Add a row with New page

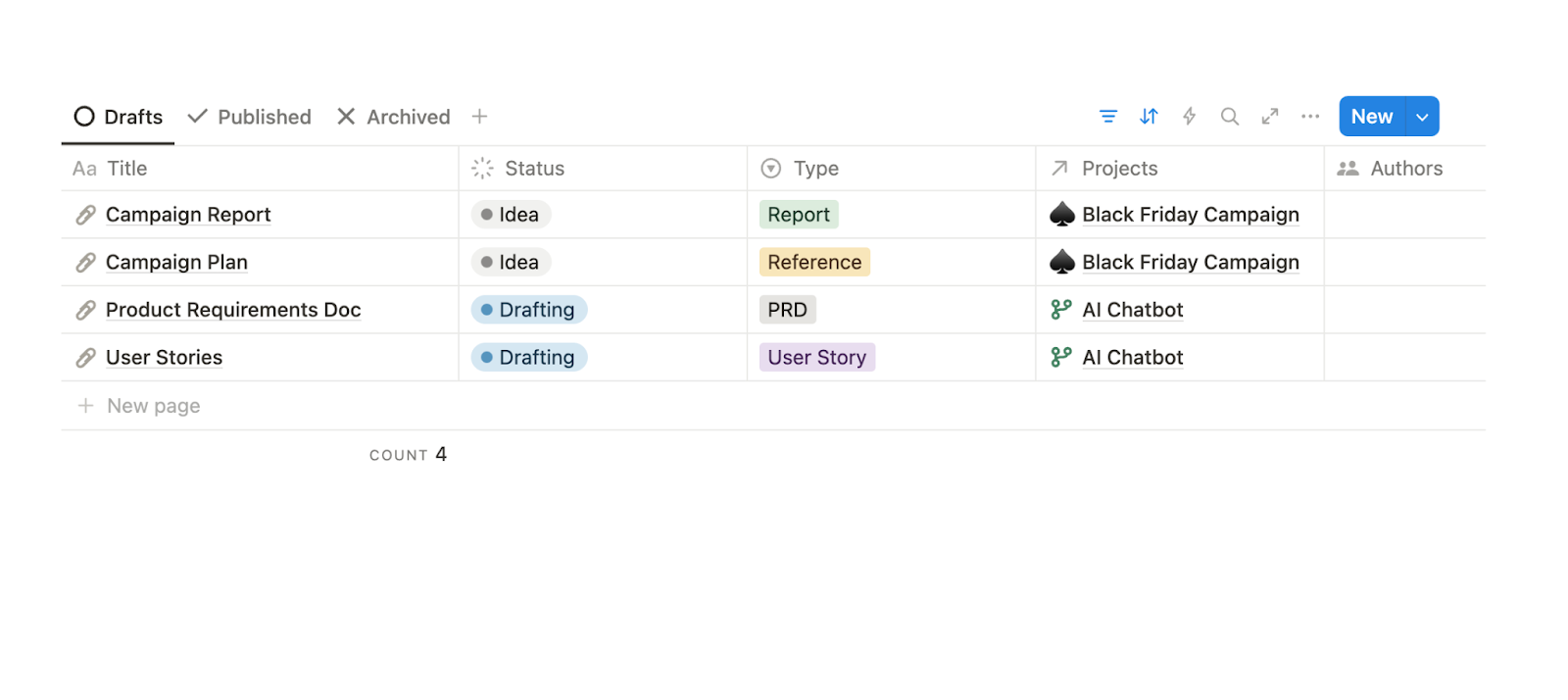tap(153, 406)
